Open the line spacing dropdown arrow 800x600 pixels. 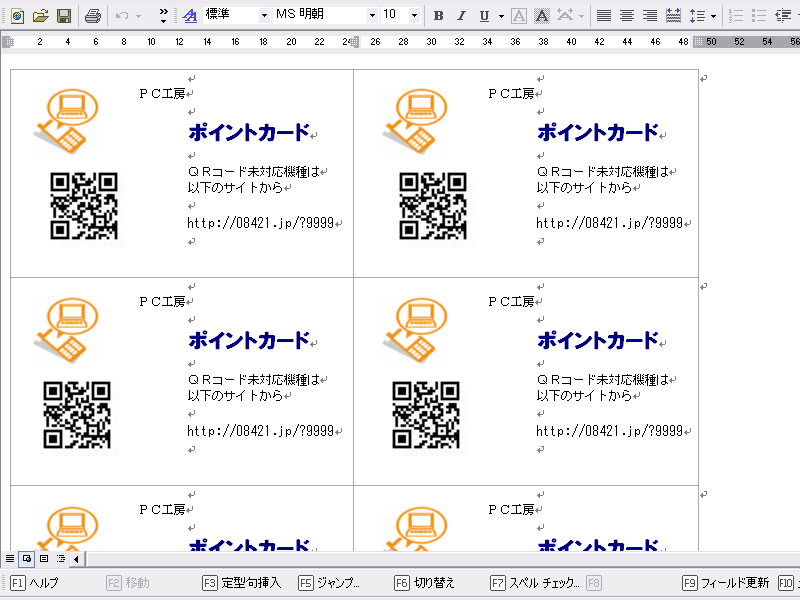713,16
